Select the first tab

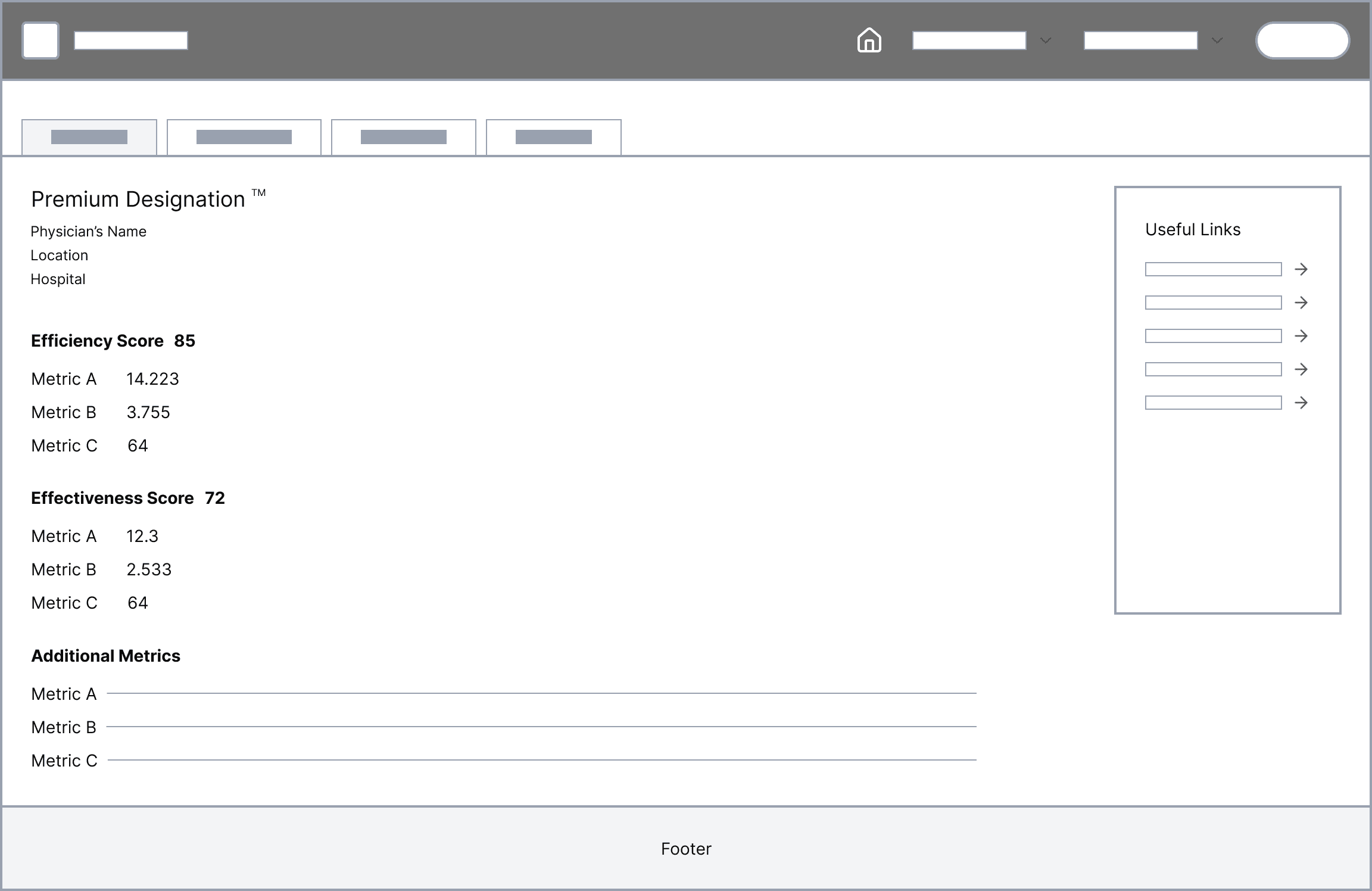tap(89, 137)
